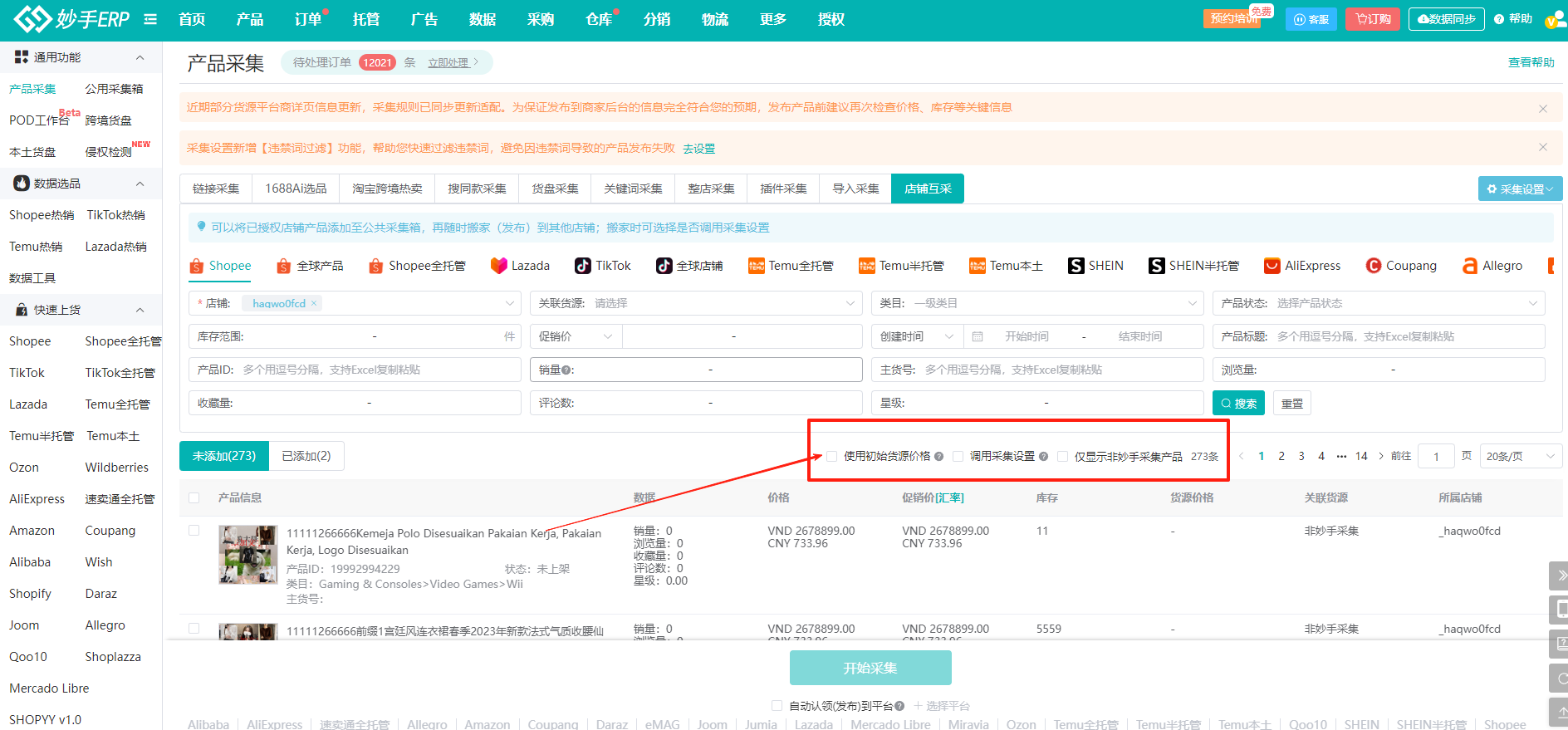Click the 产品ID input field
Viewport: 1568px width, 730px height.
click(355, 370)
